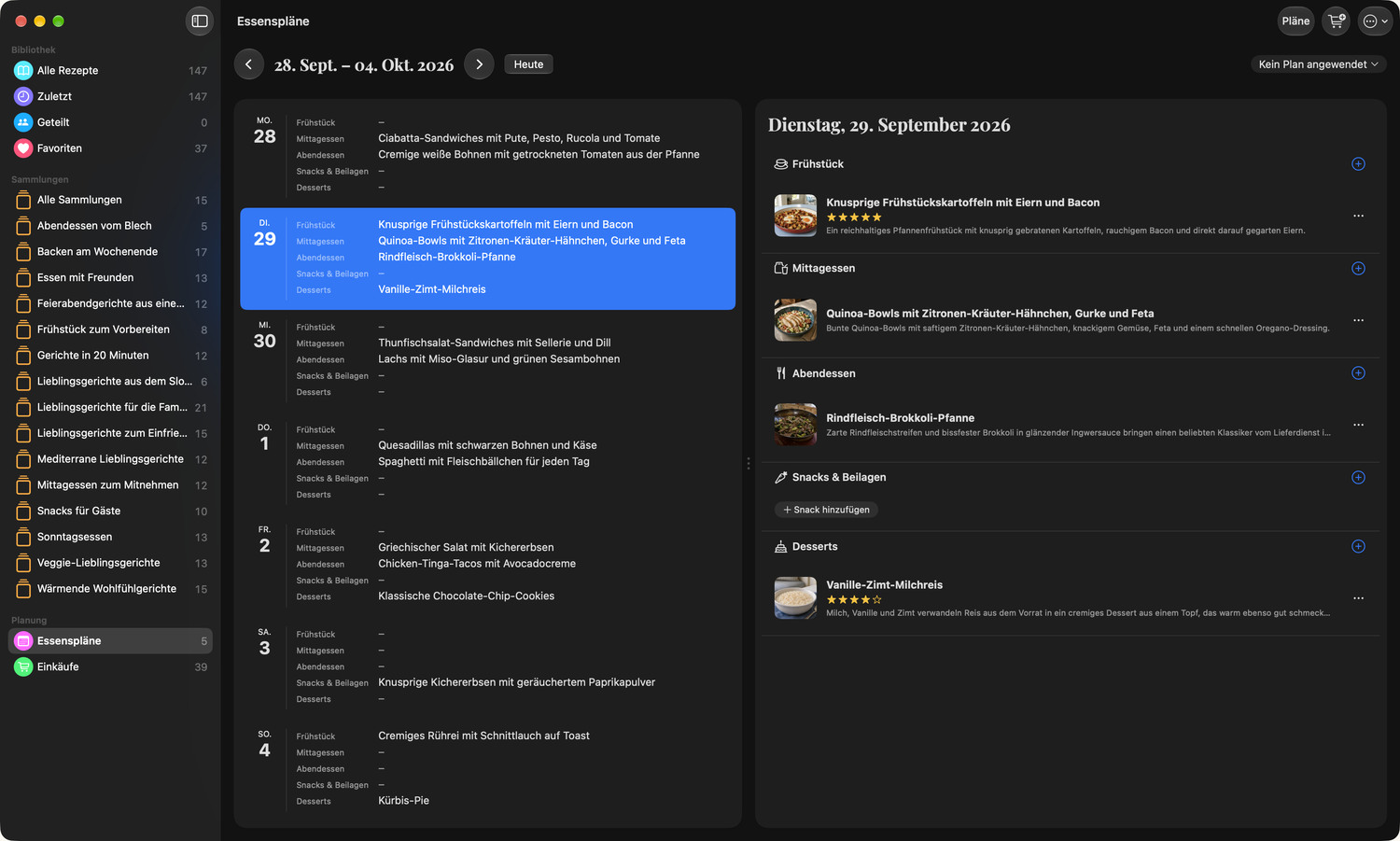Open options for Knusprige Frühstückskartoffeln recipe
Screen dimensions: 1400x841
[1358, 216]
